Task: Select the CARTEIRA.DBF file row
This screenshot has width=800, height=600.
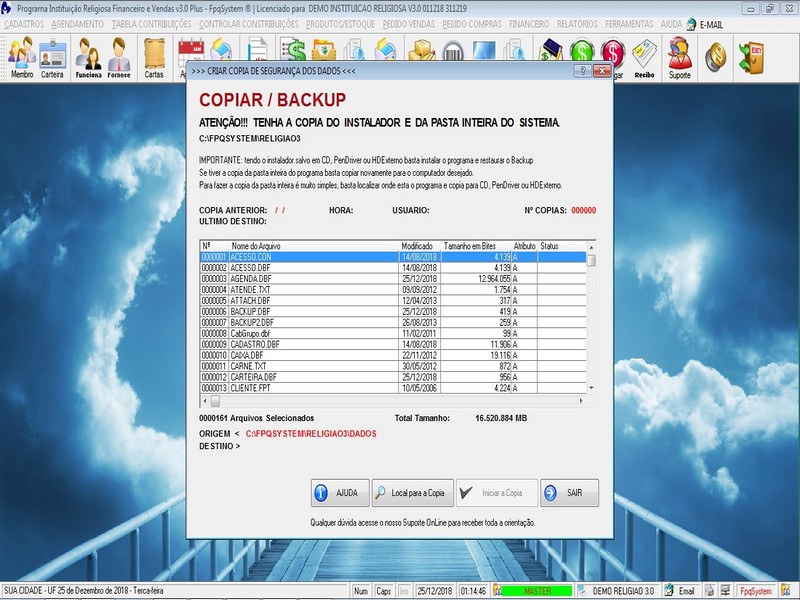Action: tap(393, 378)
